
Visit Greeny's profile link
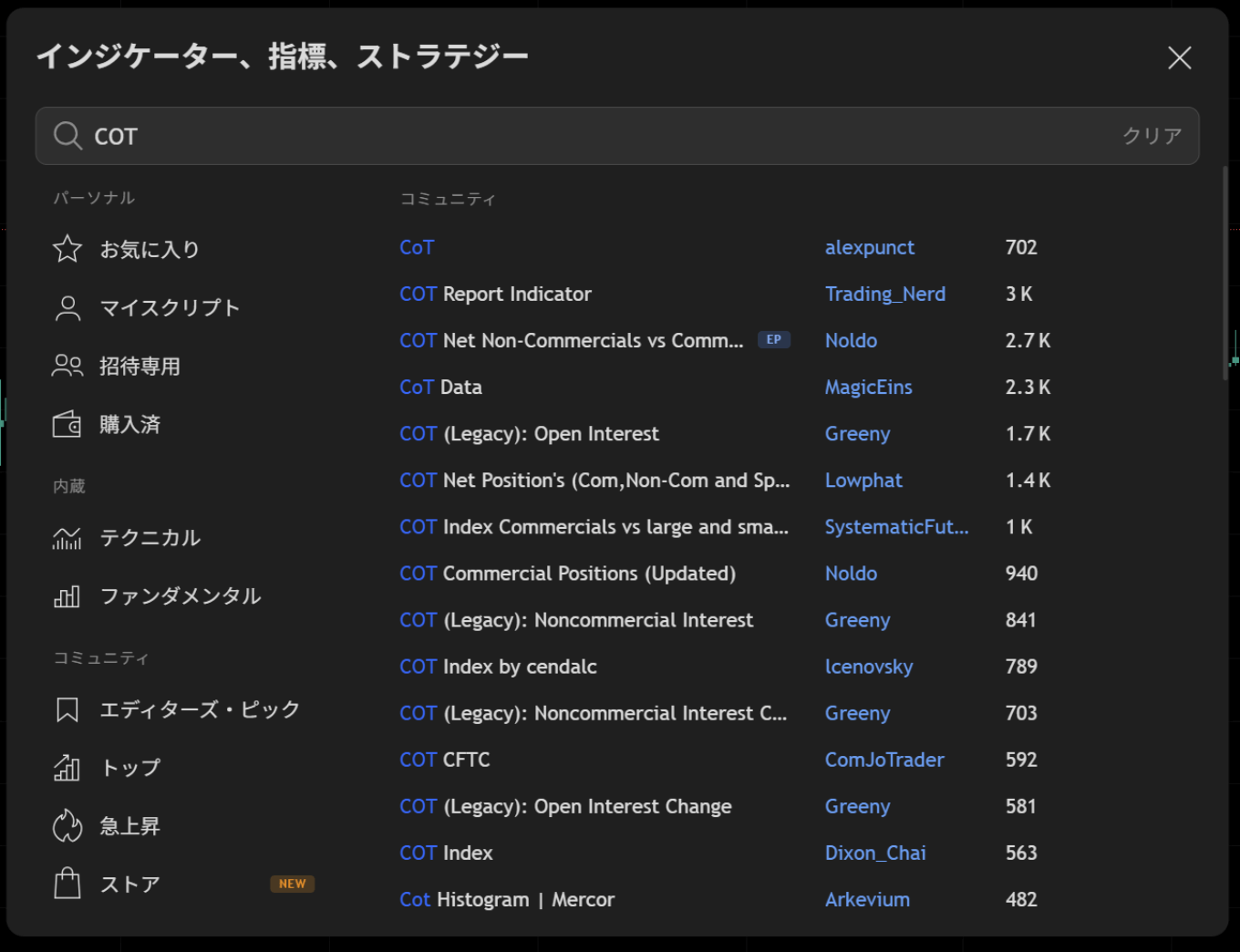tap(857, 433)
